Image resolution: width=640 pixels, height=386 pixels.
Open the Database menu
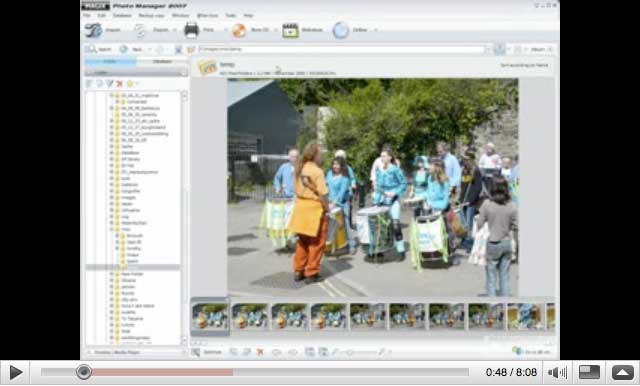(x=122, y=16)
